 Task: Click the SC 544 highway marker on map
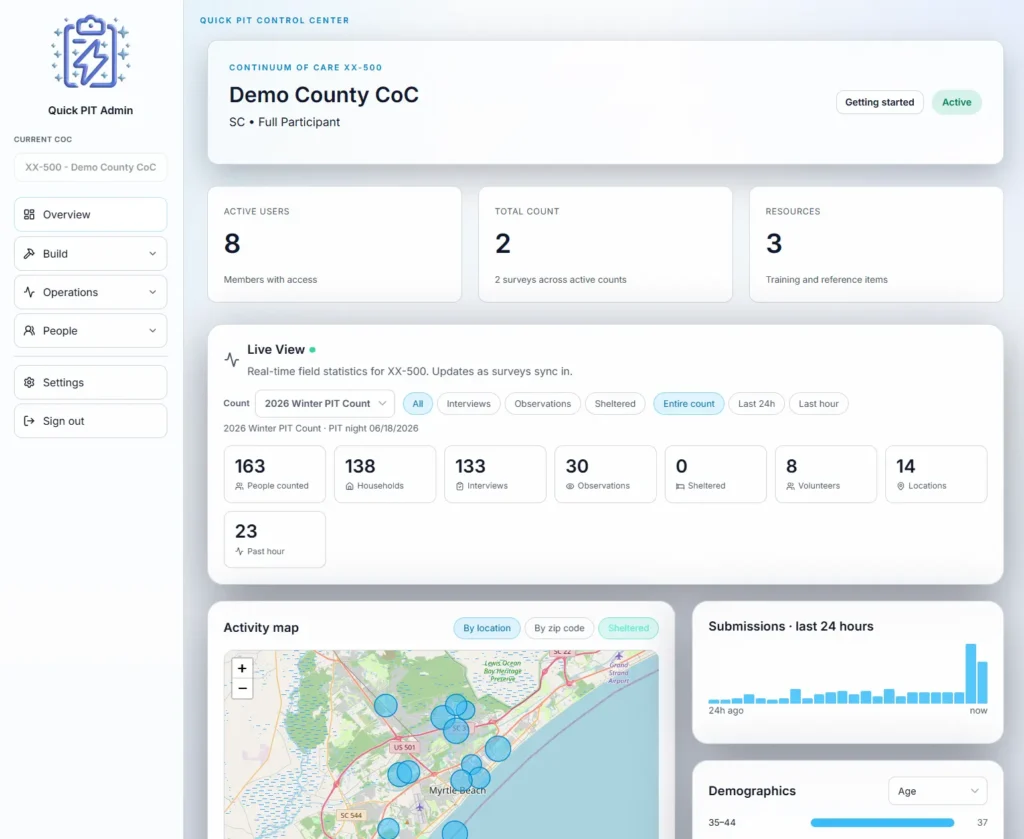(x=351, y=815)
